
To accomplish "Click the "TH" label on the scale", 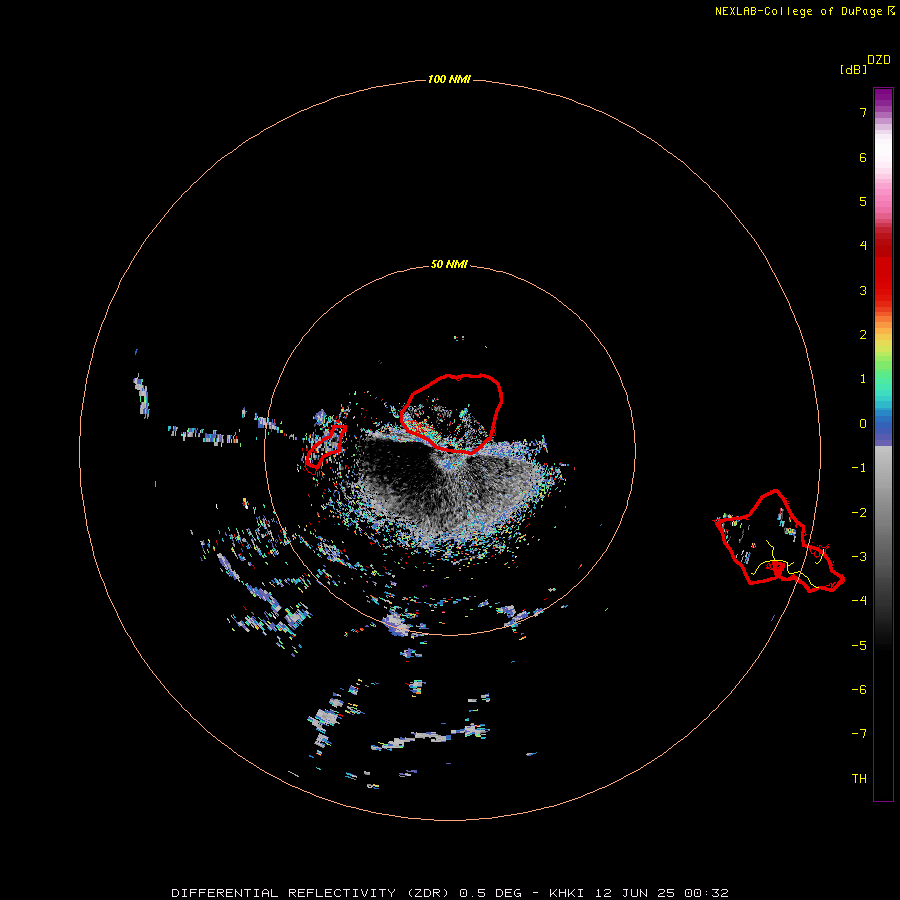I will pos(859,779).
